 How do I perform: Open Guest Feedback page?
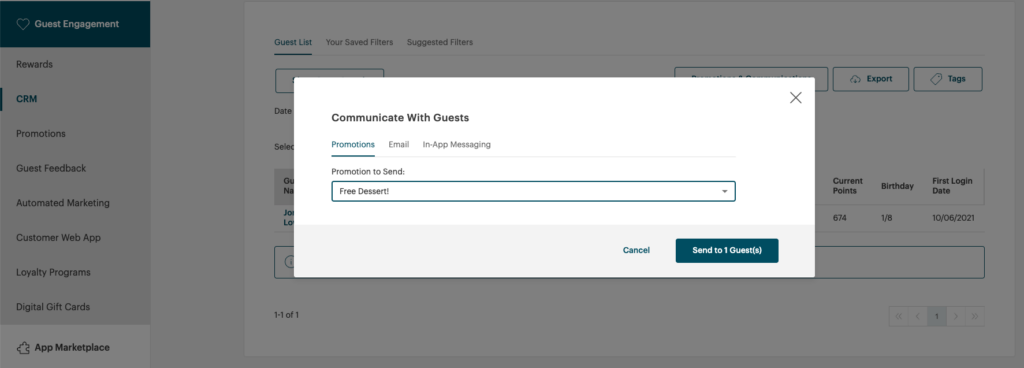(51, 168)
